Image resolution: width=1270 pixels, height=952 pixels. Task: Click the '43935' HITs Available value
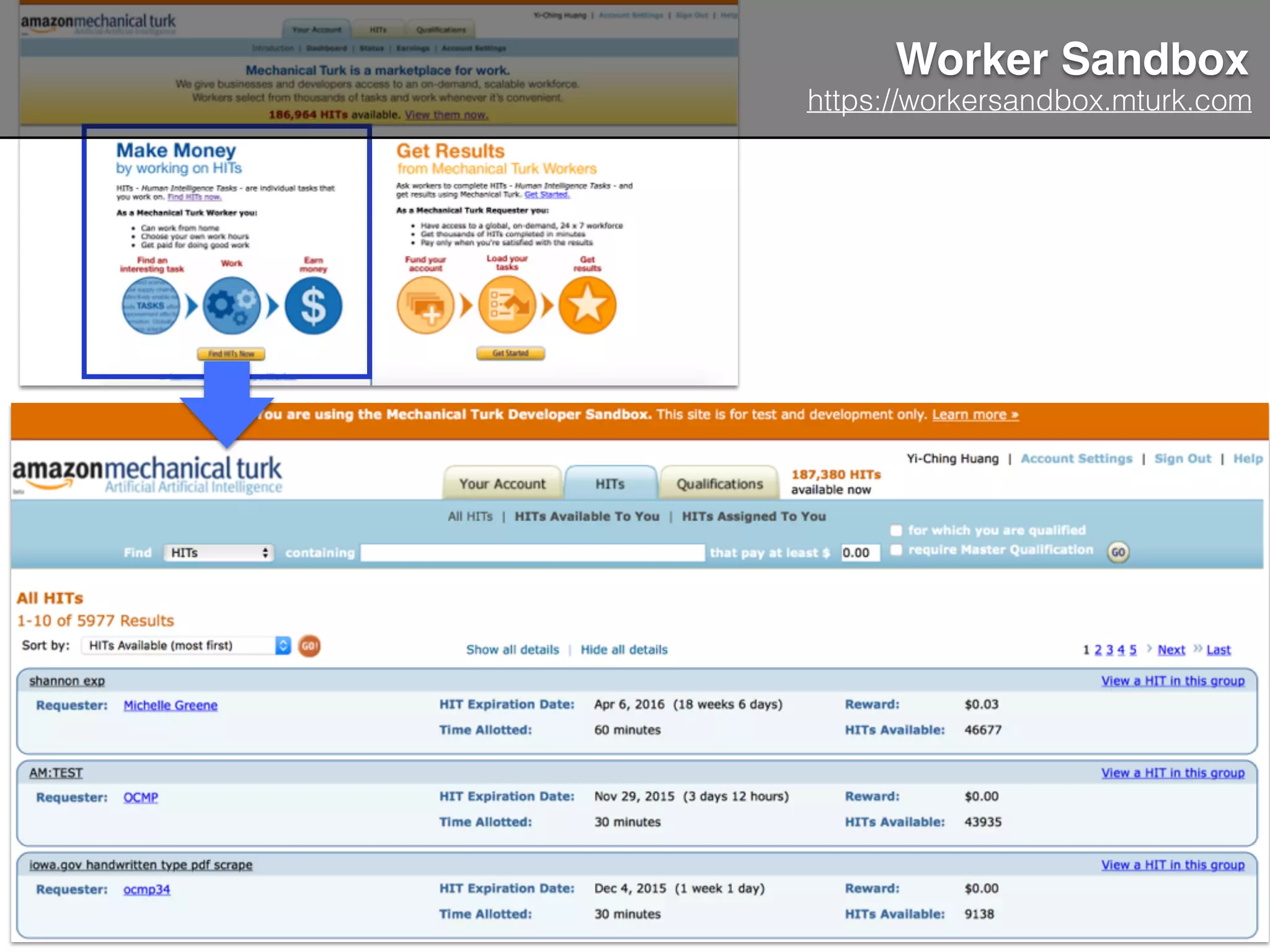tap(983, 822)
